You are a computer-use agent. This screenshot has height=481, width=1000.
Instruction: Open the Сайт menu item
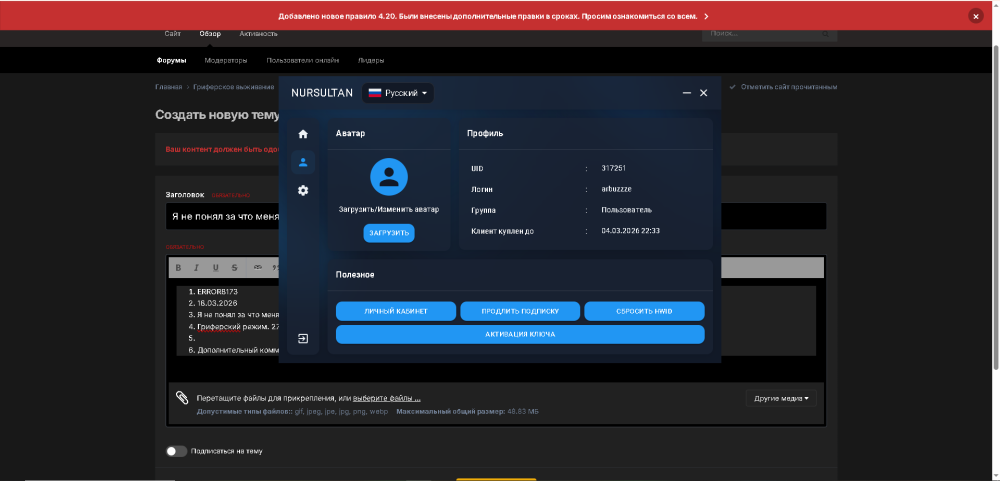tap(172, 34)
